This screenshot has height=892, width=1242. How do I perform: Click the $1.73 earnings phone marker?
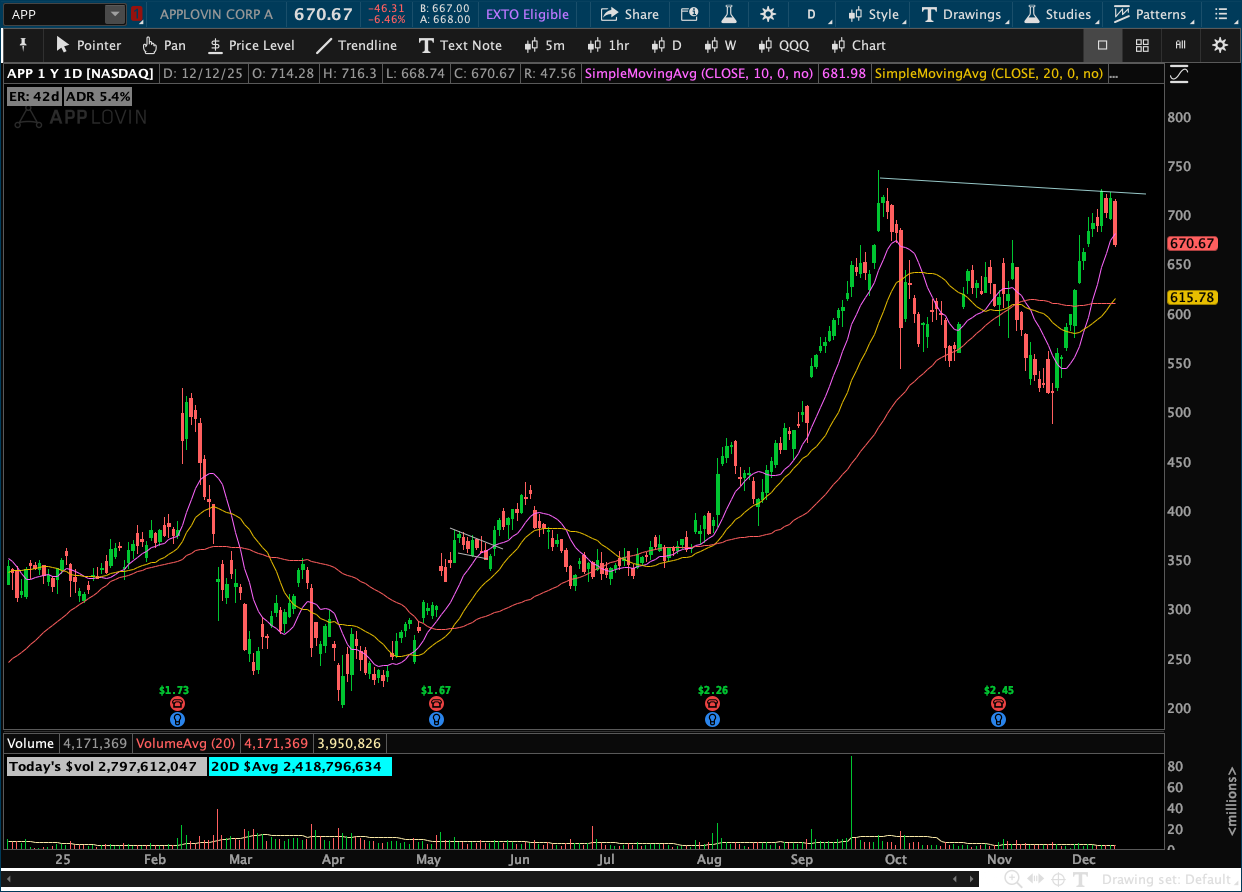tap(177, 704)
